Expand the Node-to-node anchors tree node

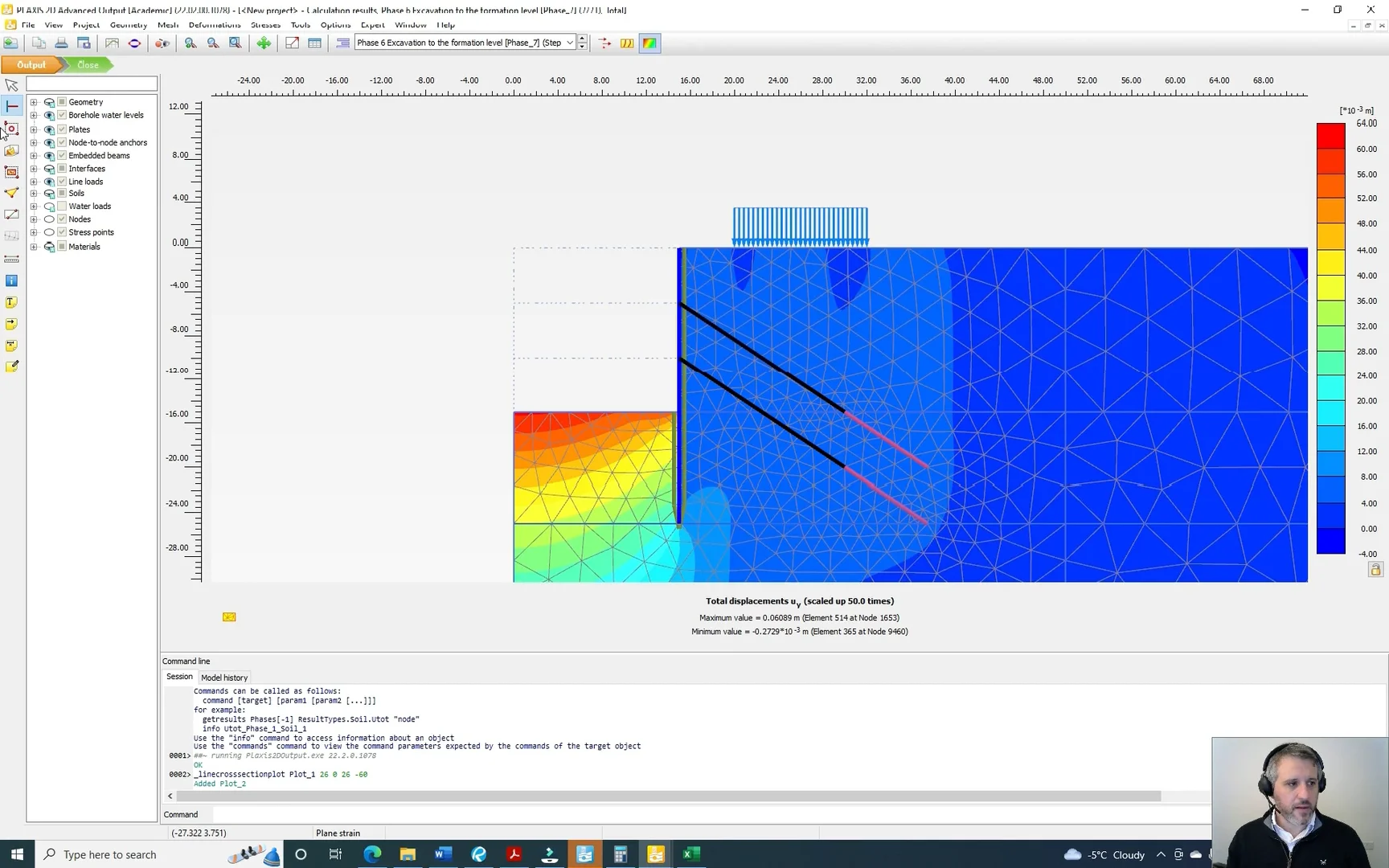pyautogui.click(x=34, y=142)
